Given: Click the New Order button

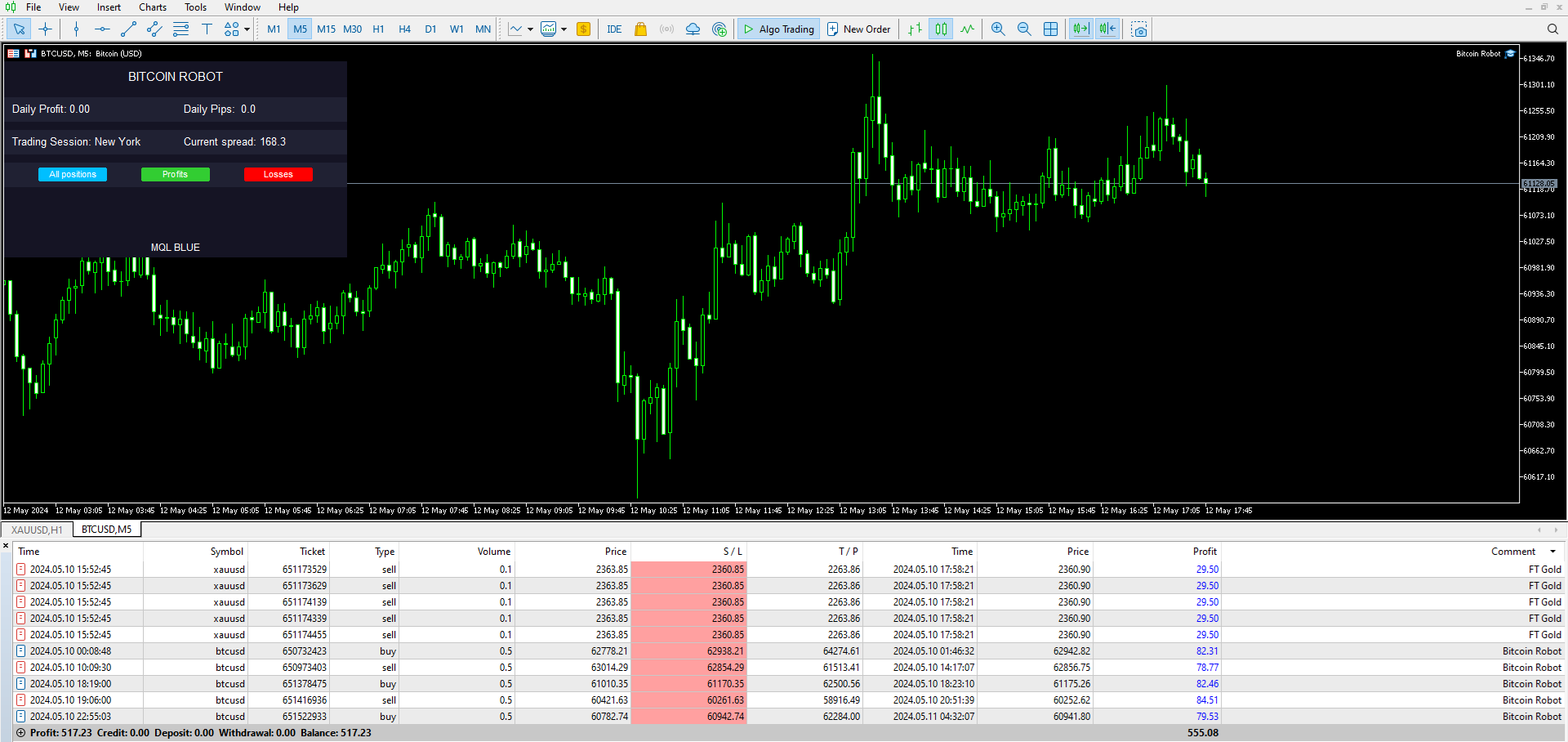Looking at the screenshot, I should [859, 29].
